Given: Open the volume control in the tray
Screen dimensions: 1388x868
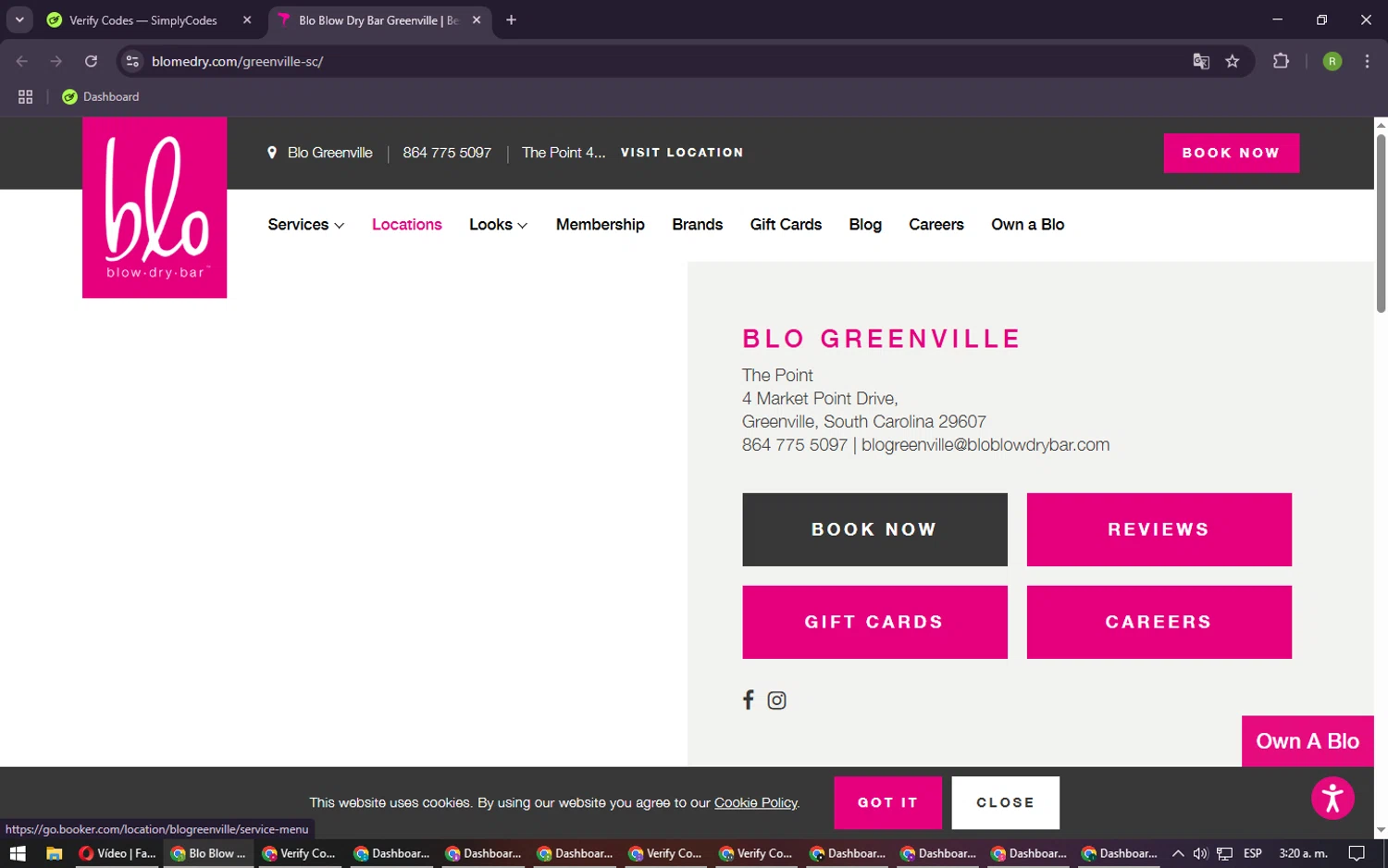Looking at the screenshot, I should (x=1200, y=853).
